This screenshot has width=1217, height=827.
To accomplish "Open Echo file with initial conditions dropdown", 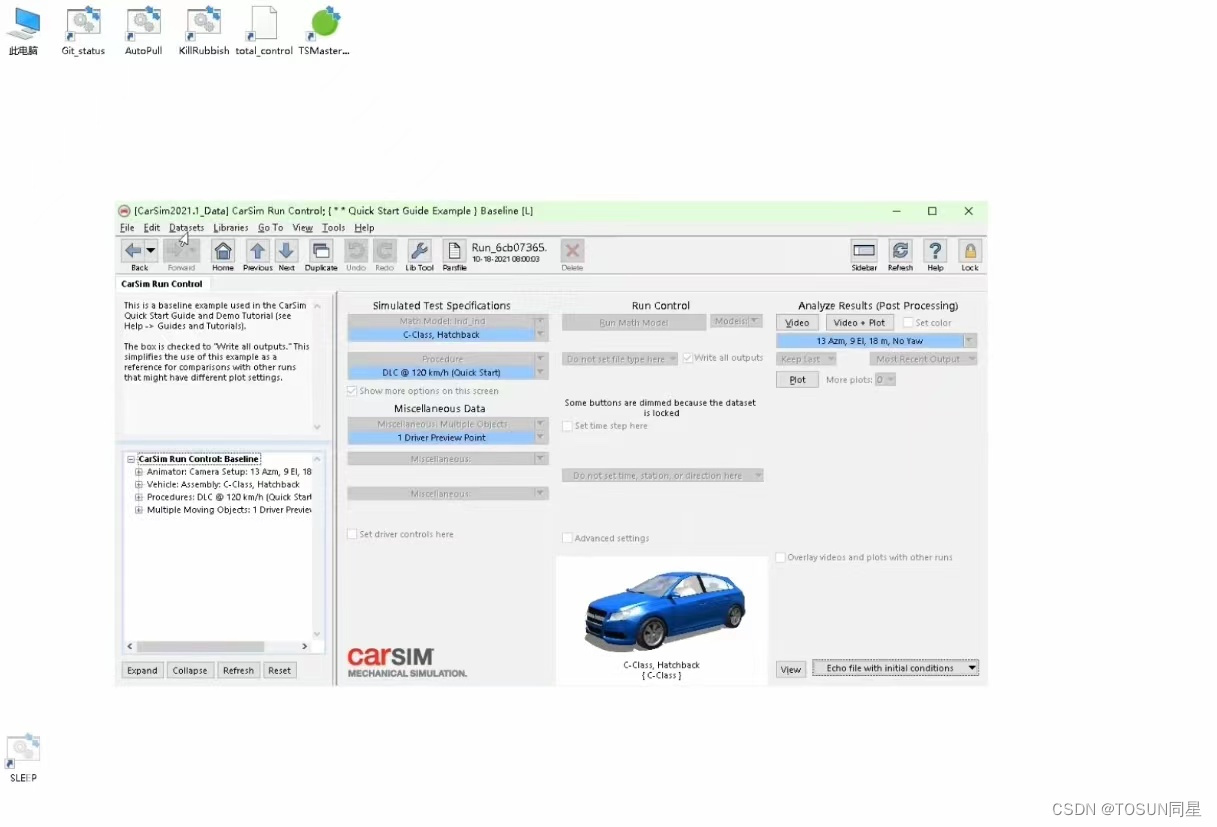I will pyautogui.click(x=895, y=668).
